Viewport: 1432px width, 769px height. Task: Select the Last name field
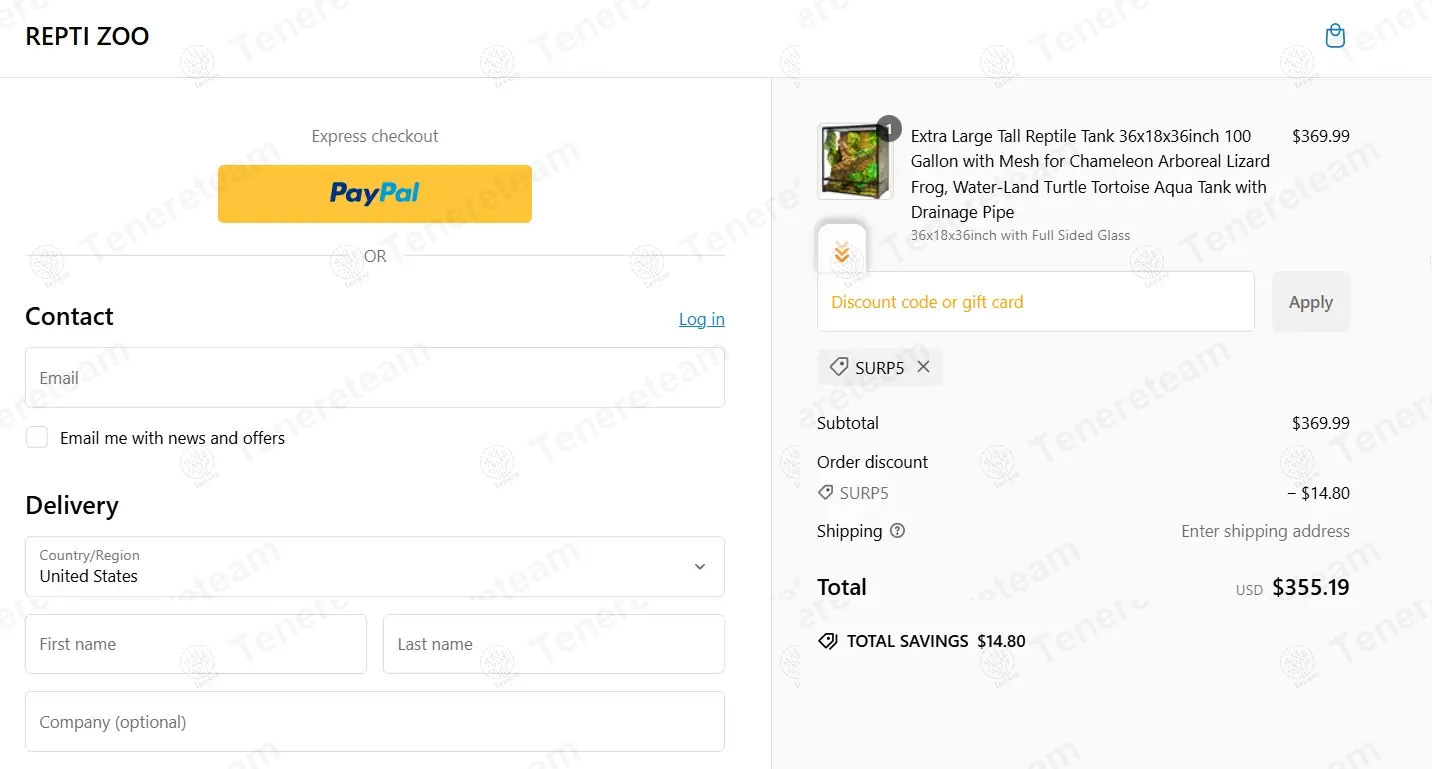(554, 644)
